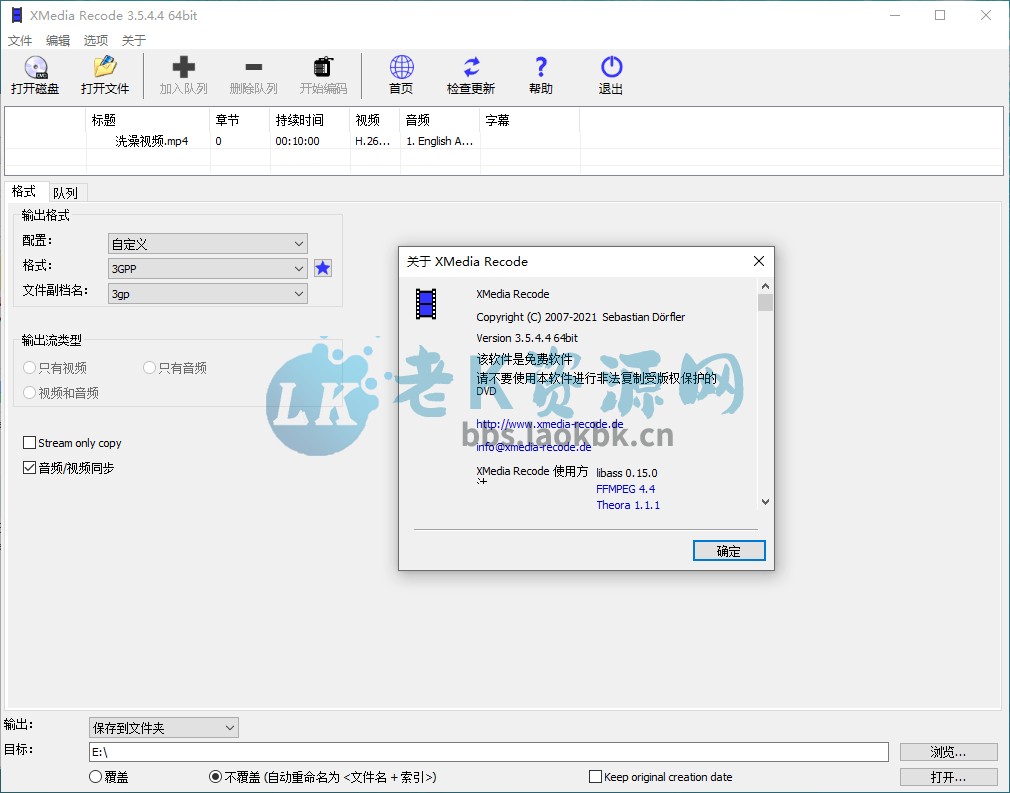This screenshot has width=1010, height=793.
Task: Click the Remove from Queue (删除队列) minus icon
Action: pos(254,67)
